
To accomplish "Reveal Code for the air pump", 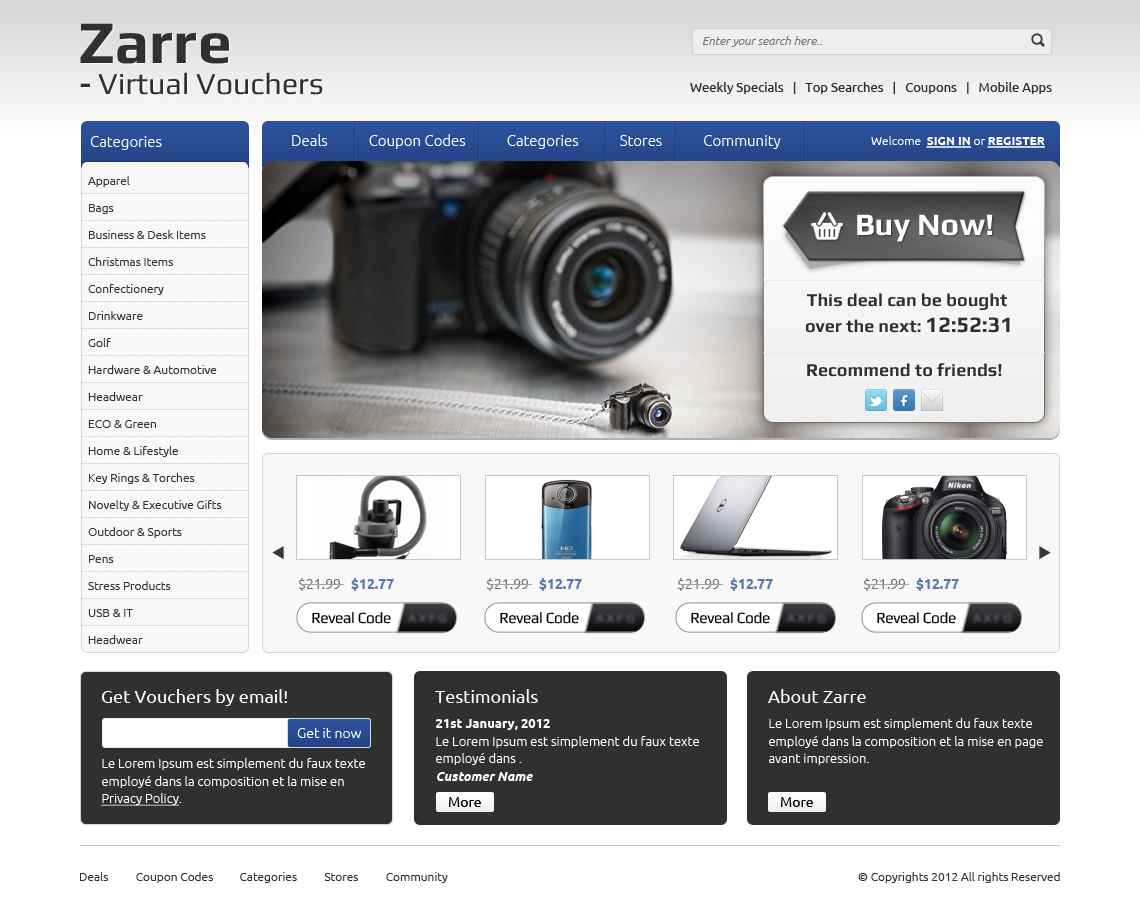I will click(x=377, y=618).
